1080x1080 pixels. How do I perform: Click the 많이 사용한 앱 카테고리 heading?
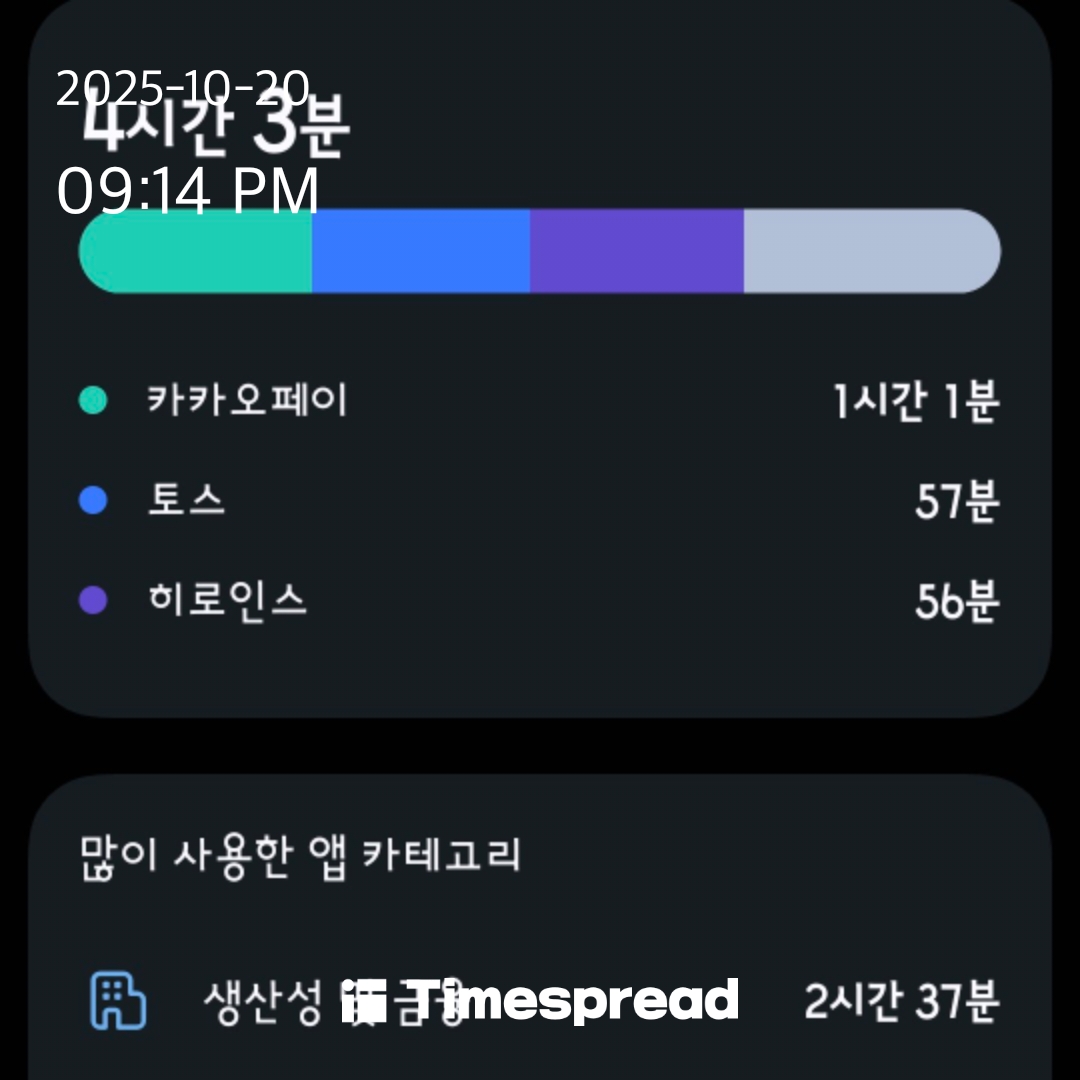pos(300,857)
